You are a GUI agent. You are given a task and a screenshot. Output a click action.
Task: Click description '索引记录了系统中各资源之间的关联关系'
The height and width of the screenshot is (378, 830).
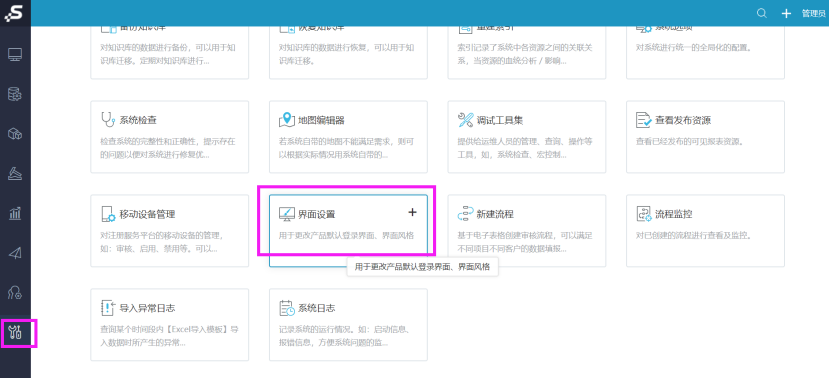[525, 54]
